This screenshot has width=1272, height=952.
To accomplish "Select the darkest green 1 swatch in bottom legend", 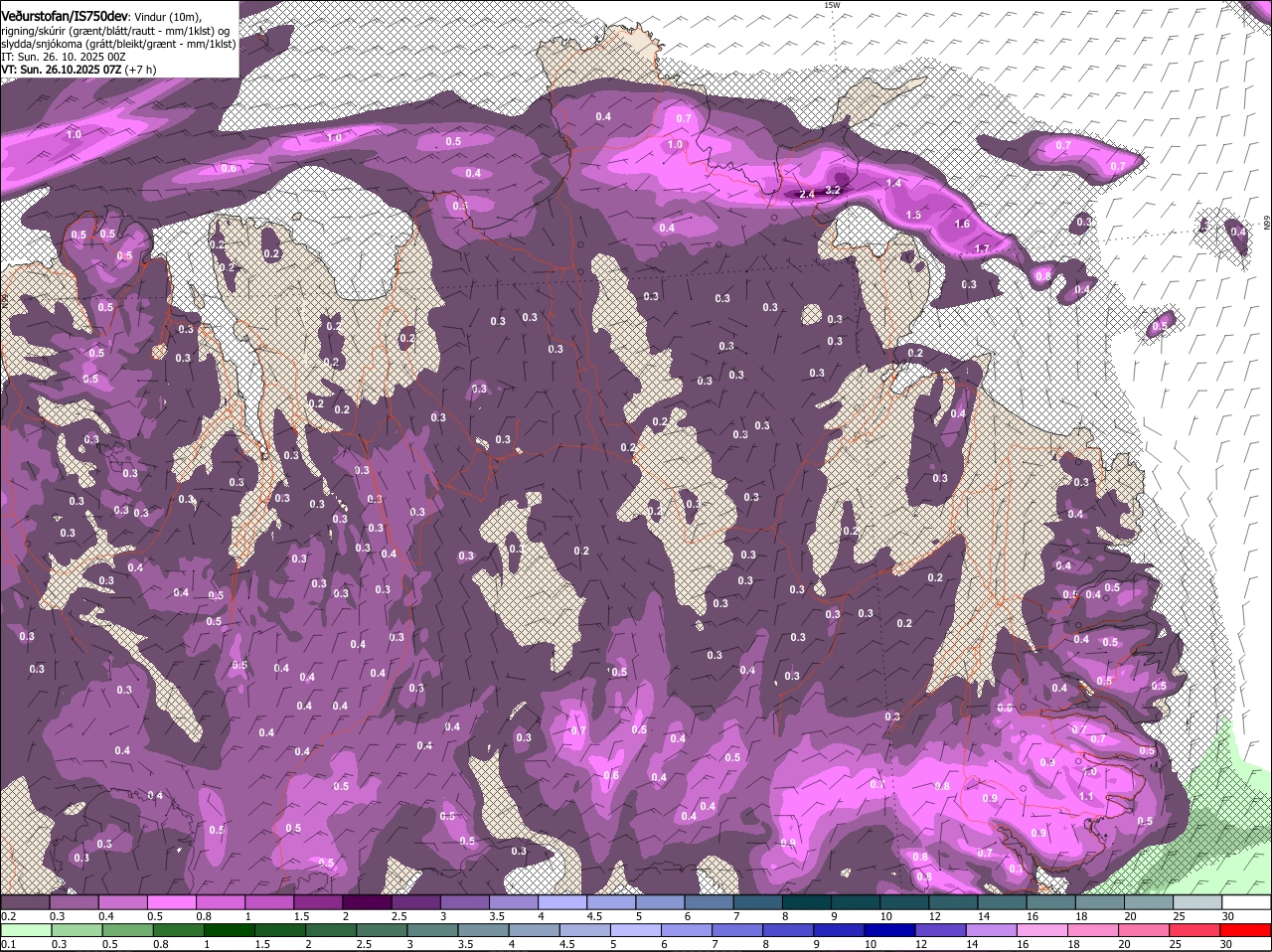I will tap(230, 931).
